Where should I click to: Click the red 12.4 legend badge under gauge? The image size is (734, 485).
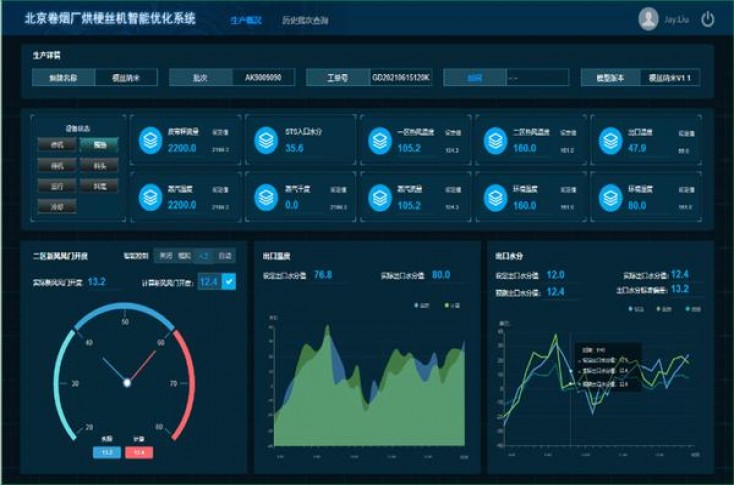[139, 453]
